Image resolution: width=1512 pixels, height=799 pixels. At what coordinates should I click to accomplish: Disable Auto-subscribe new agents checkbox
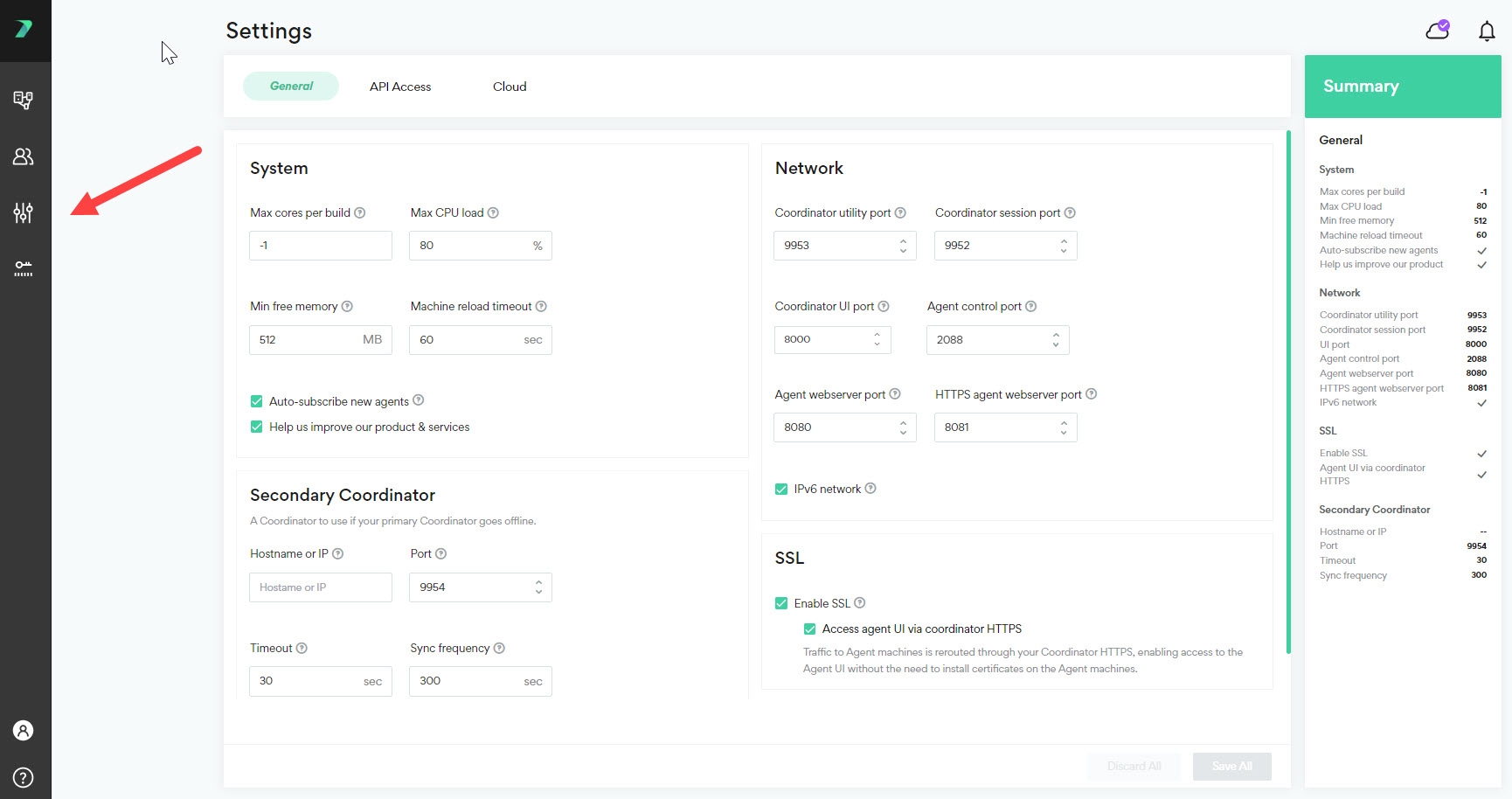(257, 401)
